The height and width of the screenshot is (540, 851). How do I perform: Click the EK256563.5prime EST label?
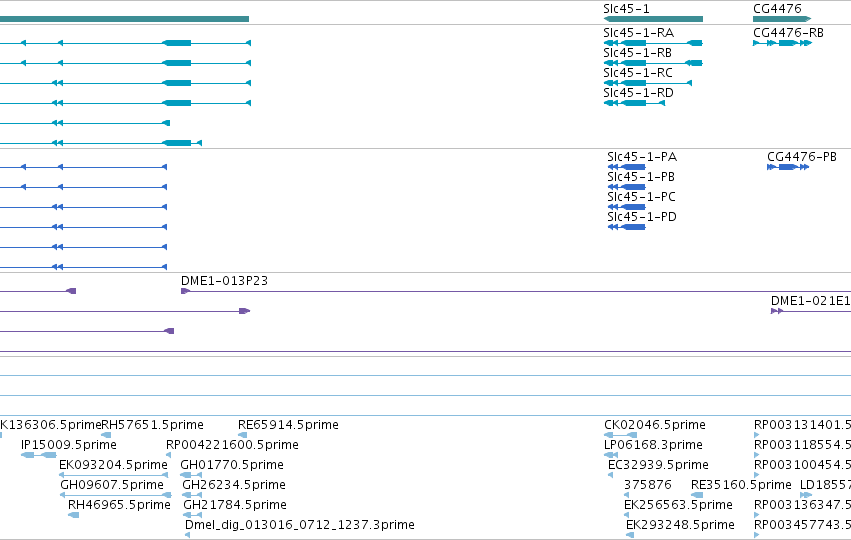(x=678, y=505)
